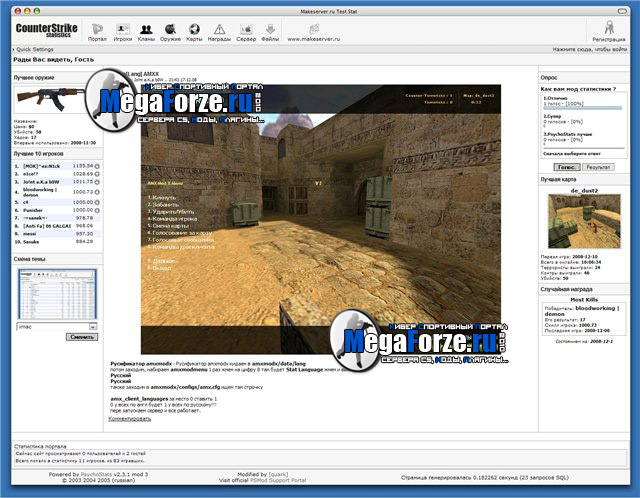Open the large Counter-Strike game screenshot
This screenshot has width=640, height=498.
tap(321, 219)
